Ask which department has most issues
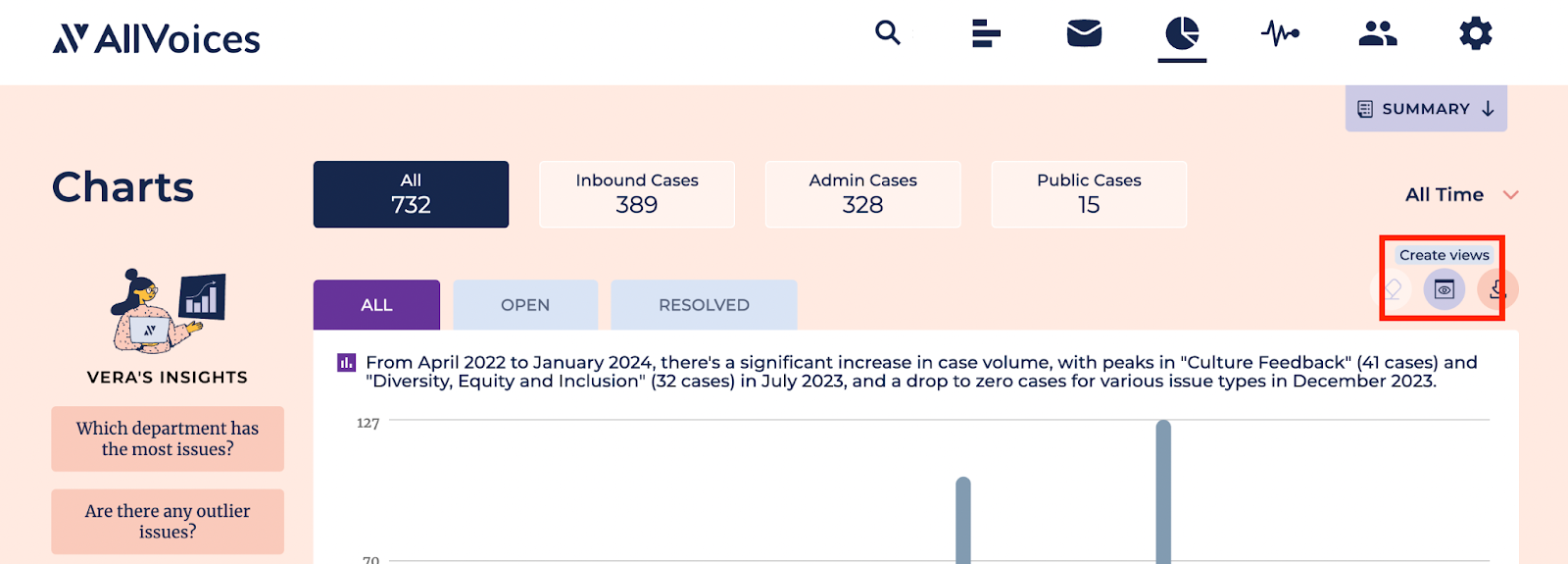This screenshot has width=1568, height=564. click(168, 438)
